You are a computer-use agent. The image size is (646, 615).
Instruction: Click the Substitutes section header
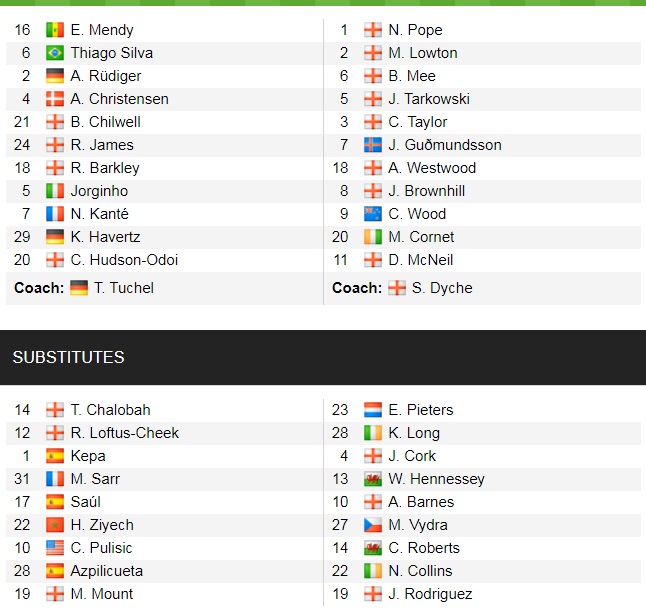click(68, 357)
